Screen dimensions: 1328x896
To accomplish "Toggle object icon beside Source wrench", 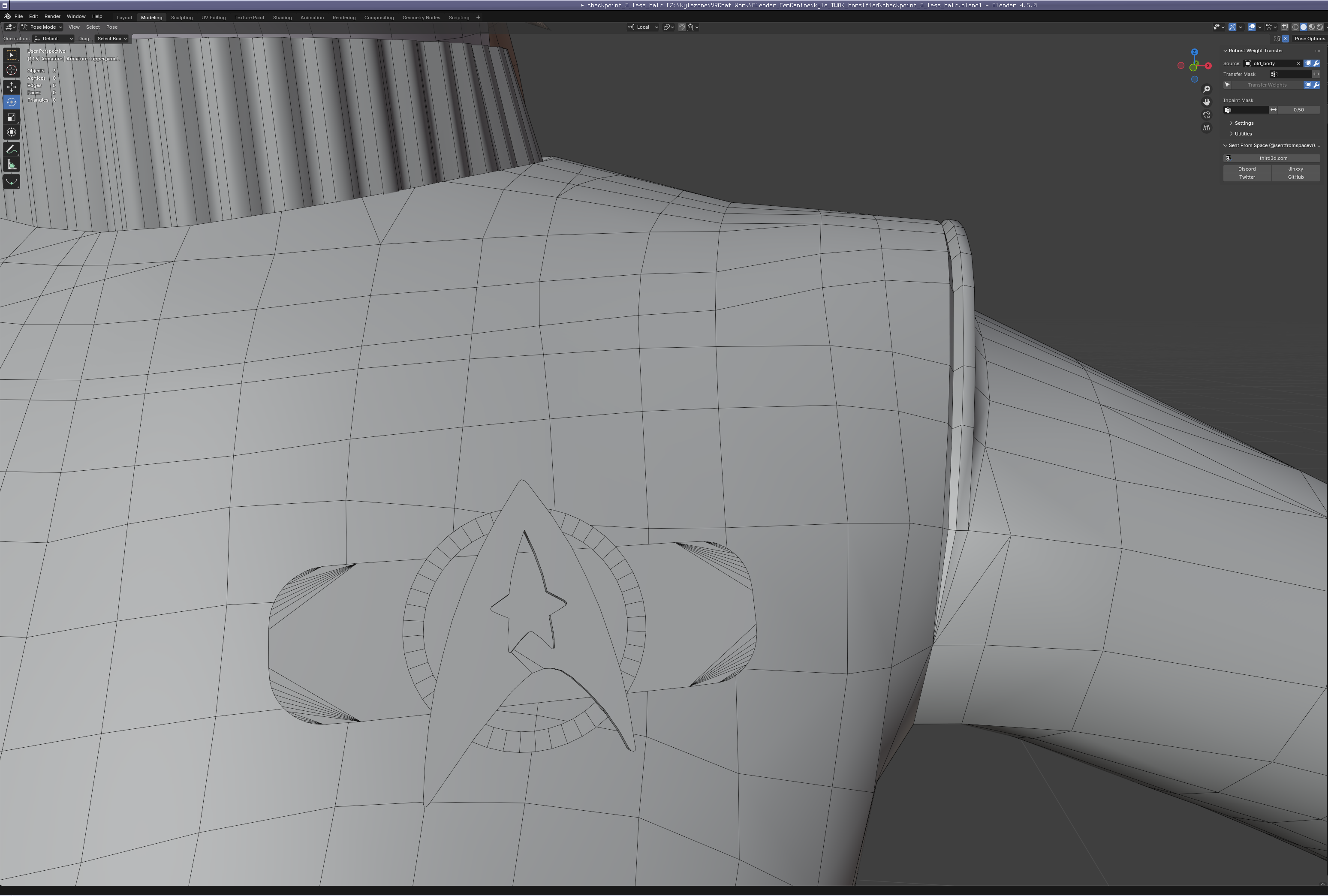I will [x=1307, y=63].
